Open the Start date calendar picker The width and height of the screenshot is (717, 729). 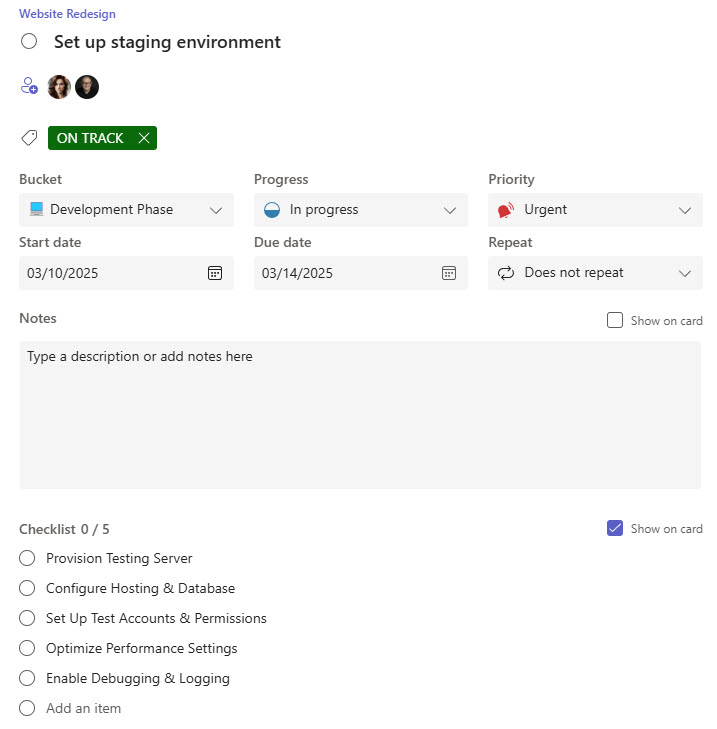[215, 273]
